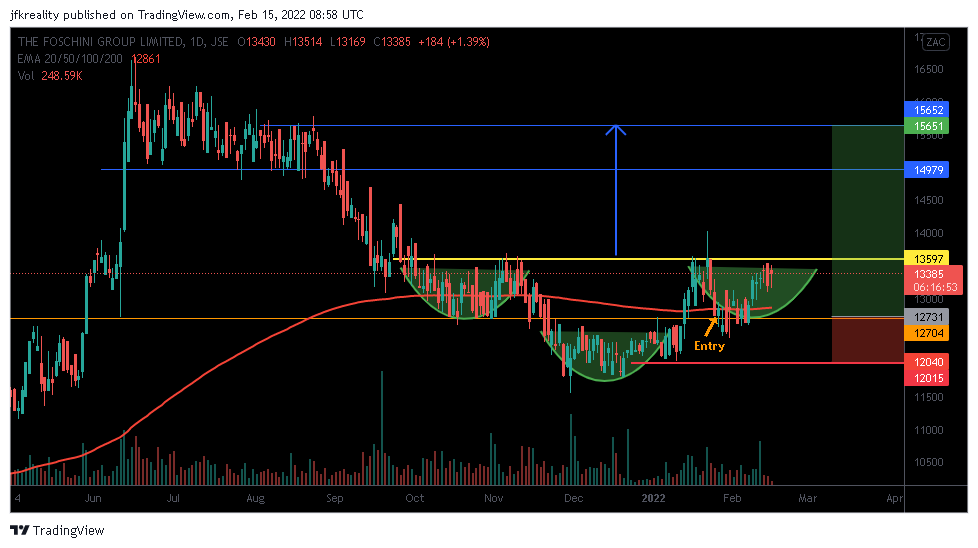Click the Jul date axis label
978x548 pixels.
173,498
